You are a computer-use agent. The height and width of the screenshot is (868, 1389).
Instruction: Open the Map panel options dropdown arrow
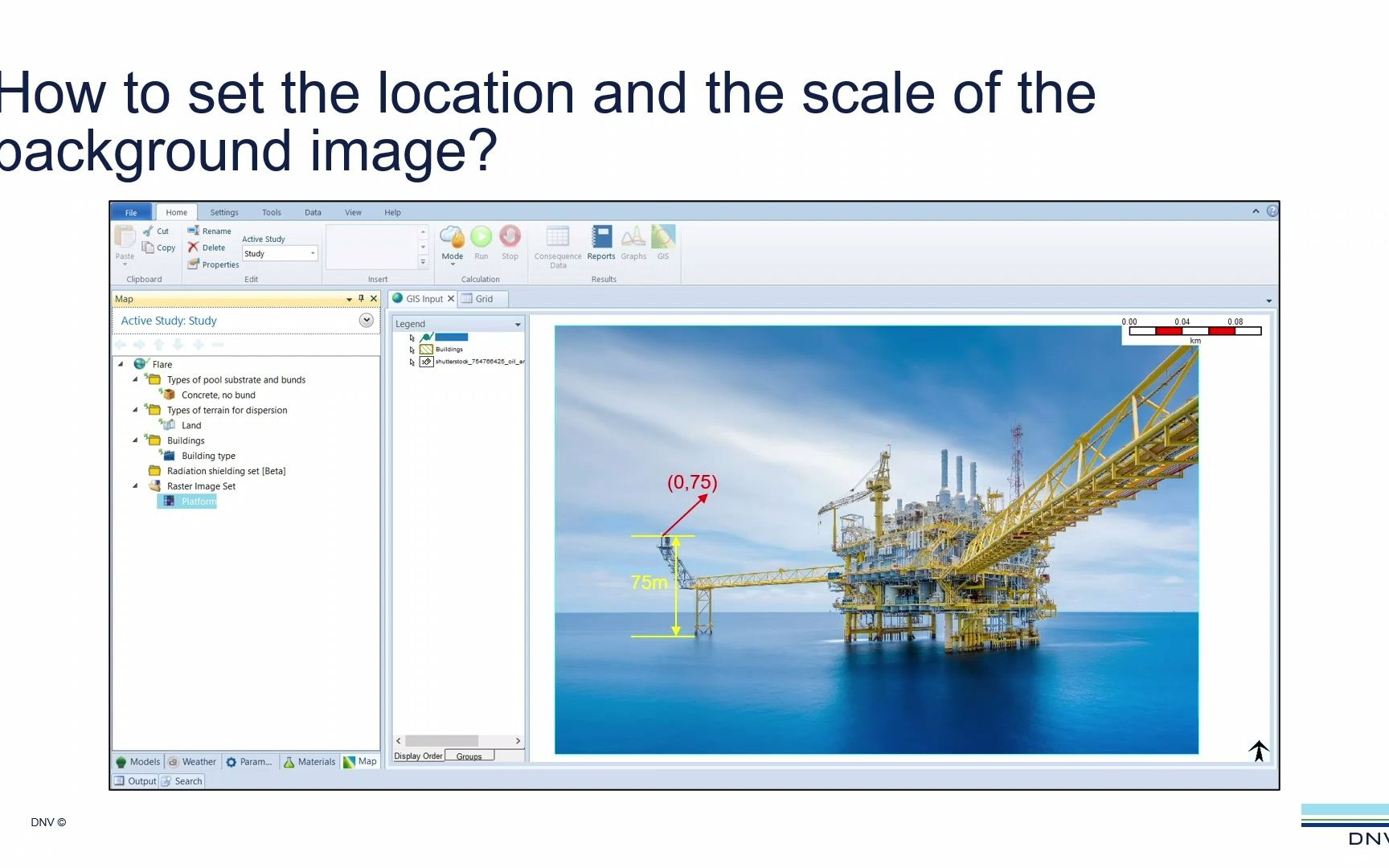(x=349, y=299)
